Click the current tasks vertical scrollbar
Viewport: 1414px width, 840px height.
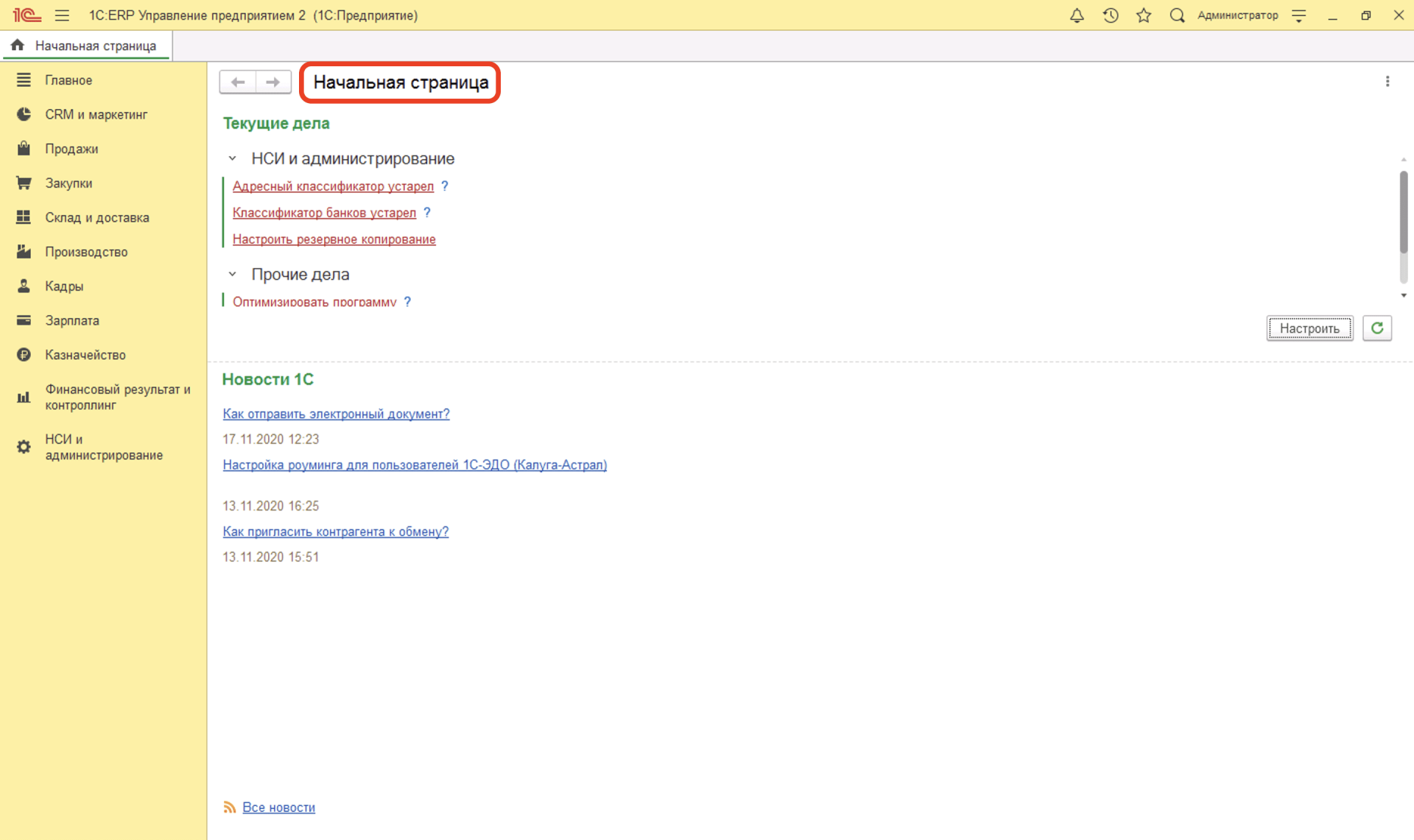click(x=1404, y=213)
